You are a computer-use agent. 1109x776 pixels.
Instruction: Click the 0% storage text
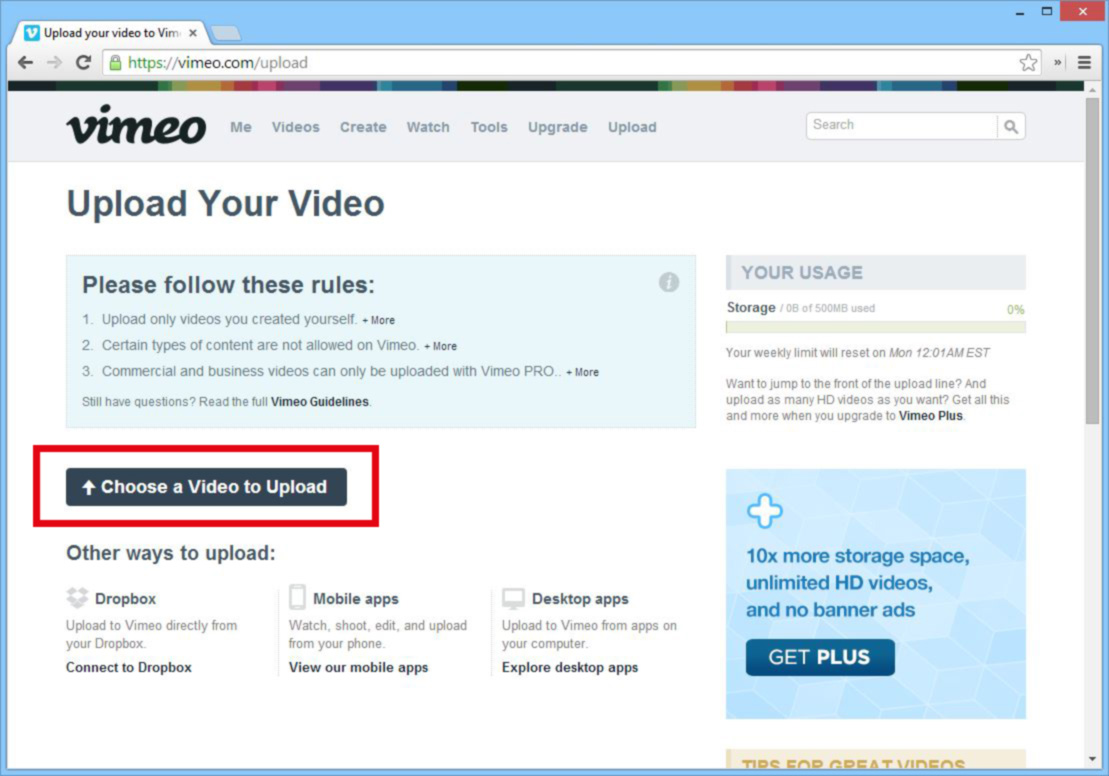click(x=1015, y=310)
